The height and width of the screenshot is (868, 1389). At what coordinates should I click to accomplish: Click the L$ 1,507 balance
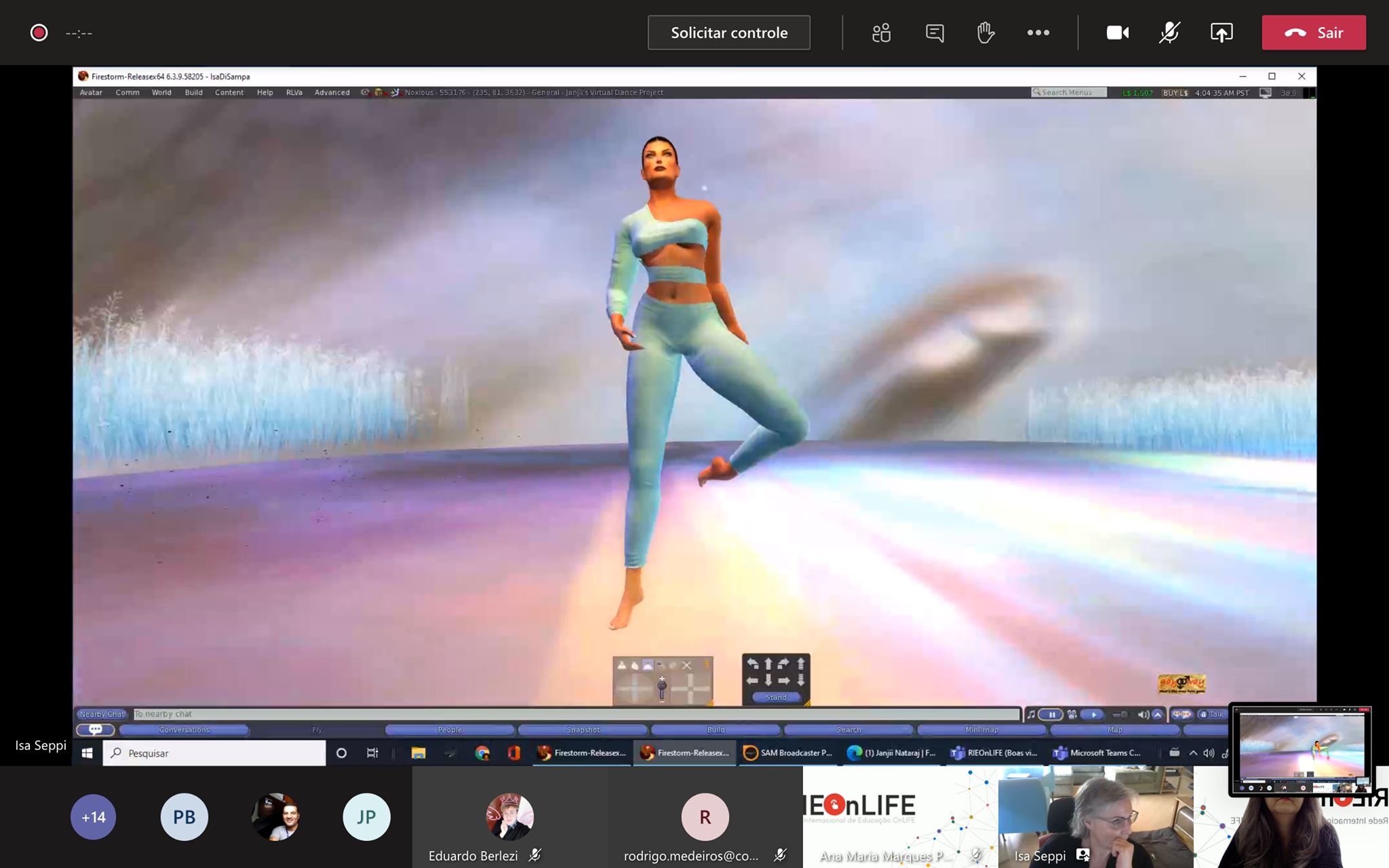1137,93
